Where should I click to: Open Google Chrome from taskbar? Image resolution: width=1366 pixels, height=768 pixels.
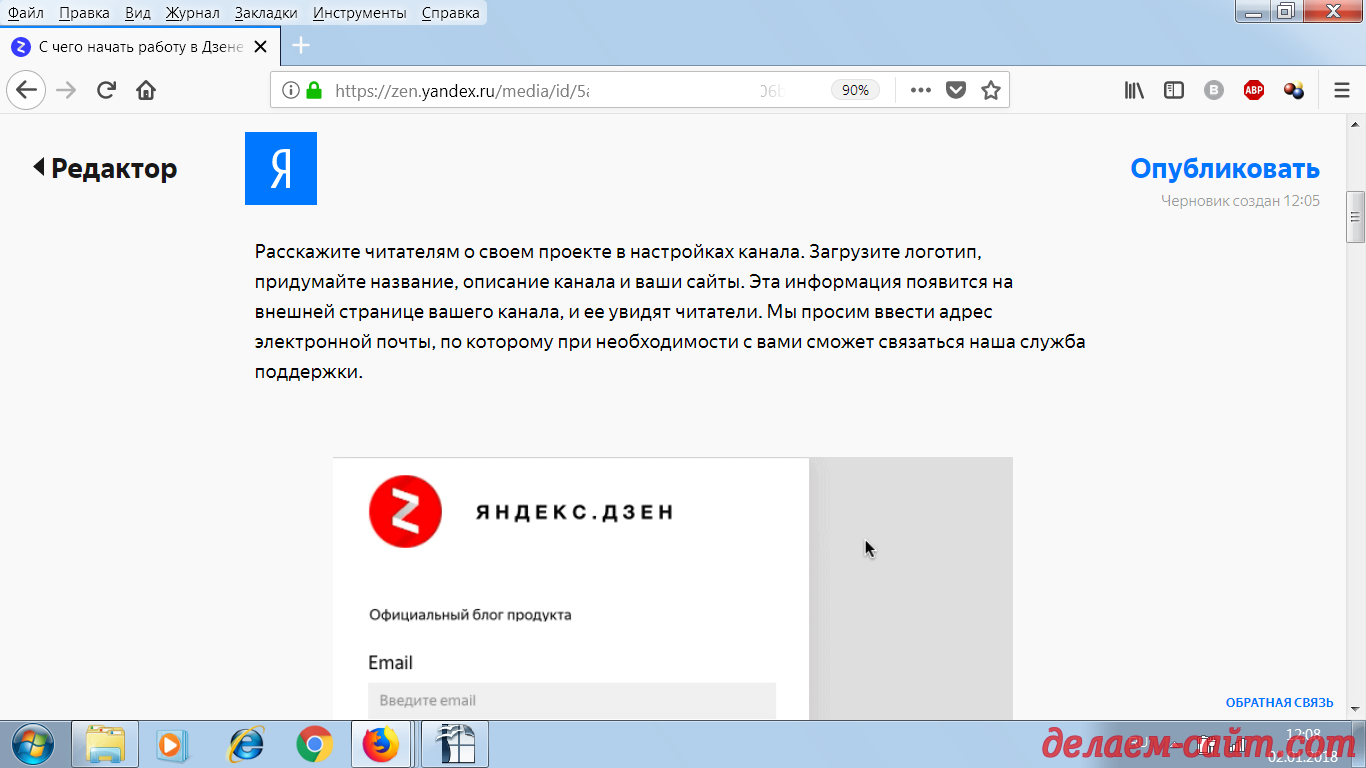[x=315, y=745]
